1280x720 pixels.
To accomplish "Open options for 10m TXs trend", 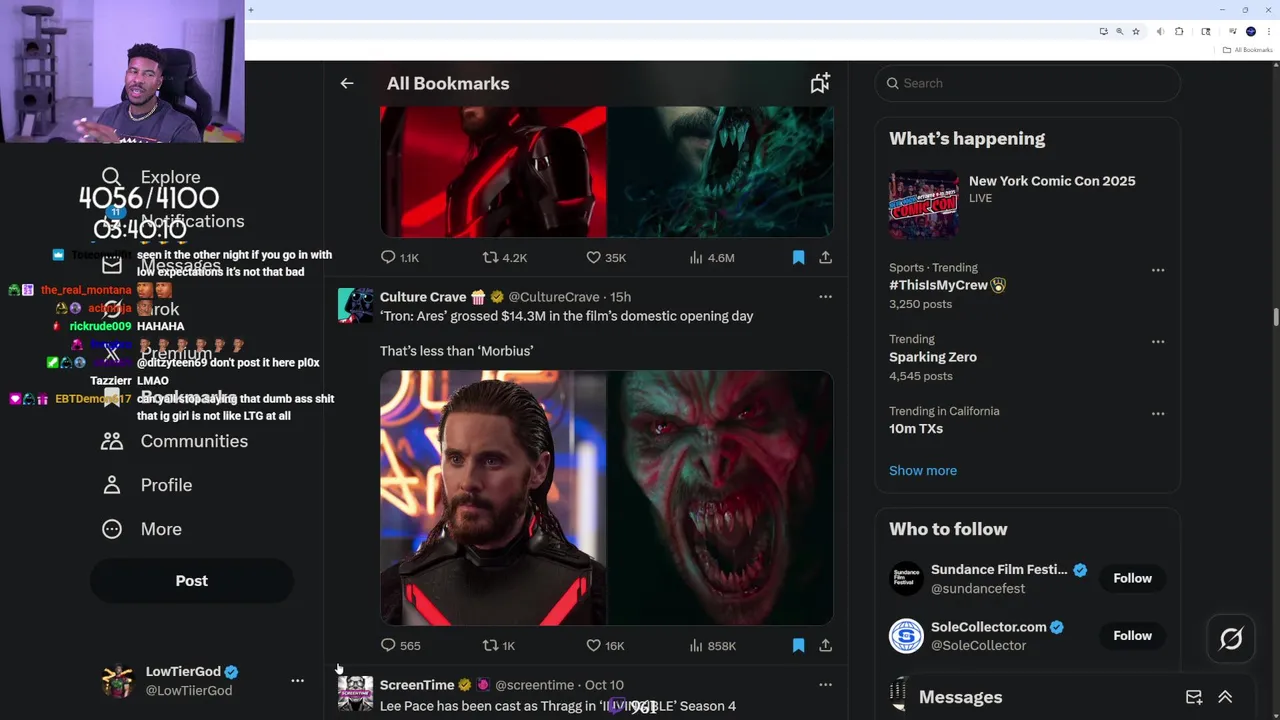I will click(1158, 414).
